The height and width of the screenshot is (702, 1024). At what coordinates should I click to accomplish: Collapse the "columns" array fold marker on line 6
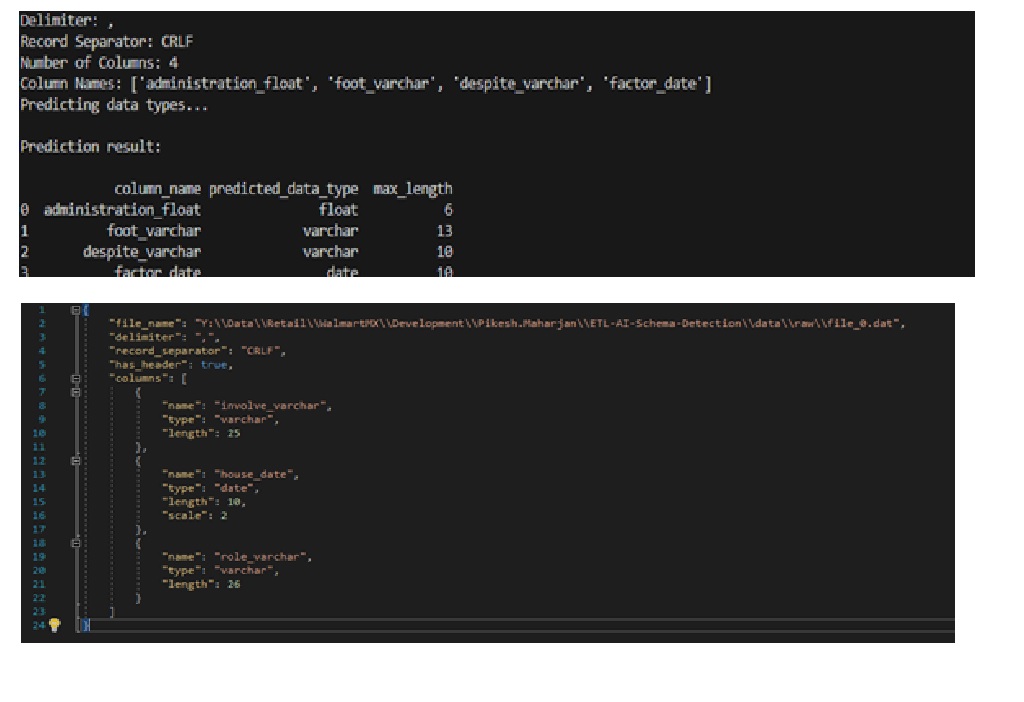click(x=76, y=378)
